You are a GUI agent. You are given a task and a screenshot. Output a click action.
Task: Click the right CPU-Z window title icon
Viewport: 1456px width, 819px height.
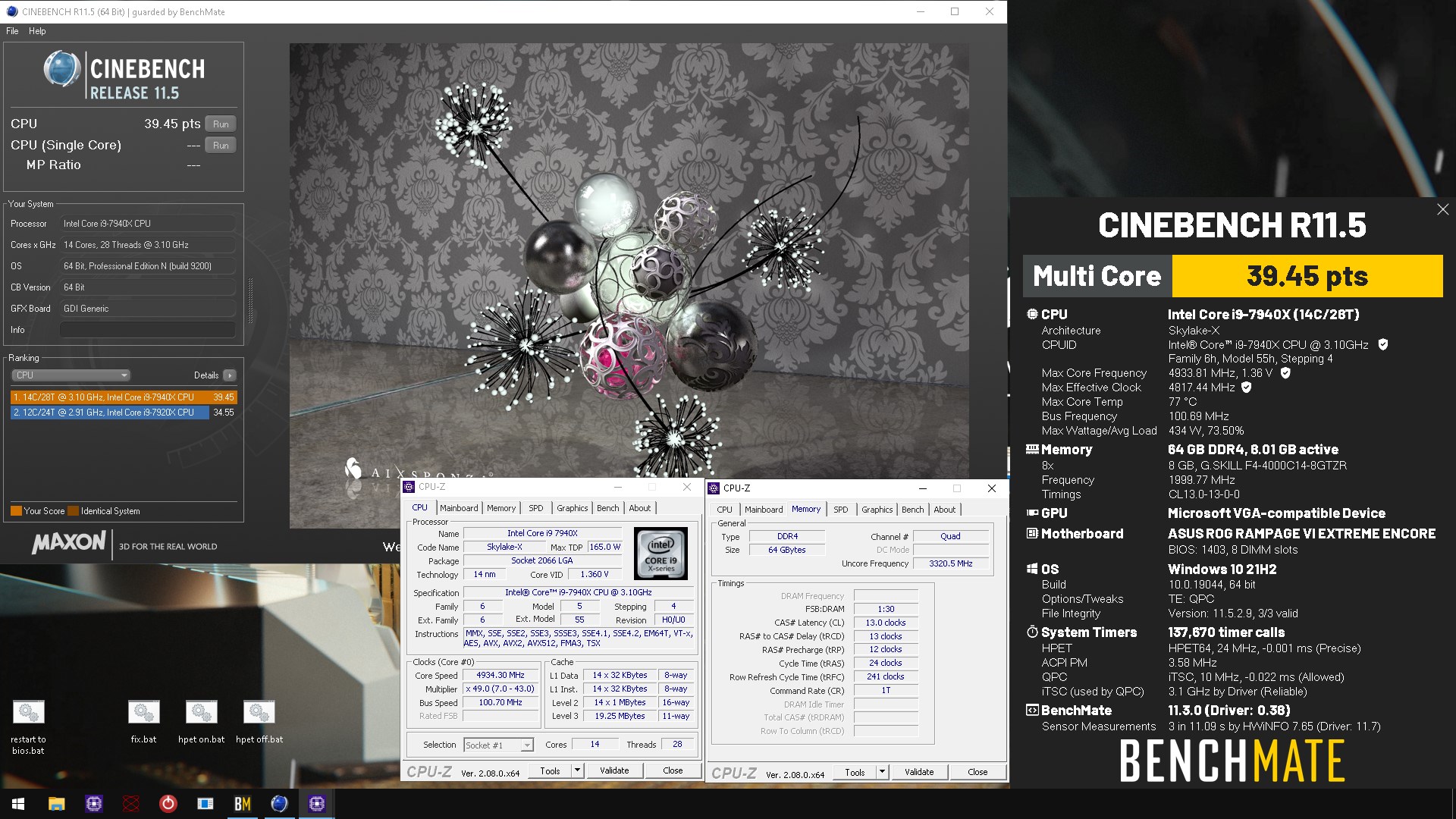point(714,488)
